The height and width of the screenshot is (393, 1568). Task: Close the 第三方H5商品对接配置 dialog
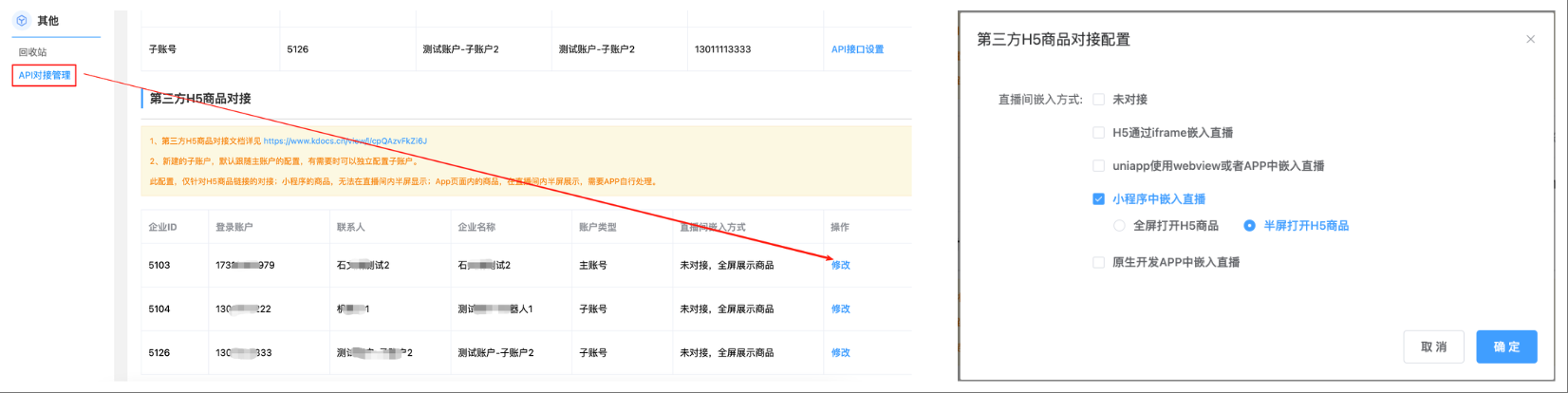click(x=1530, y=39)
